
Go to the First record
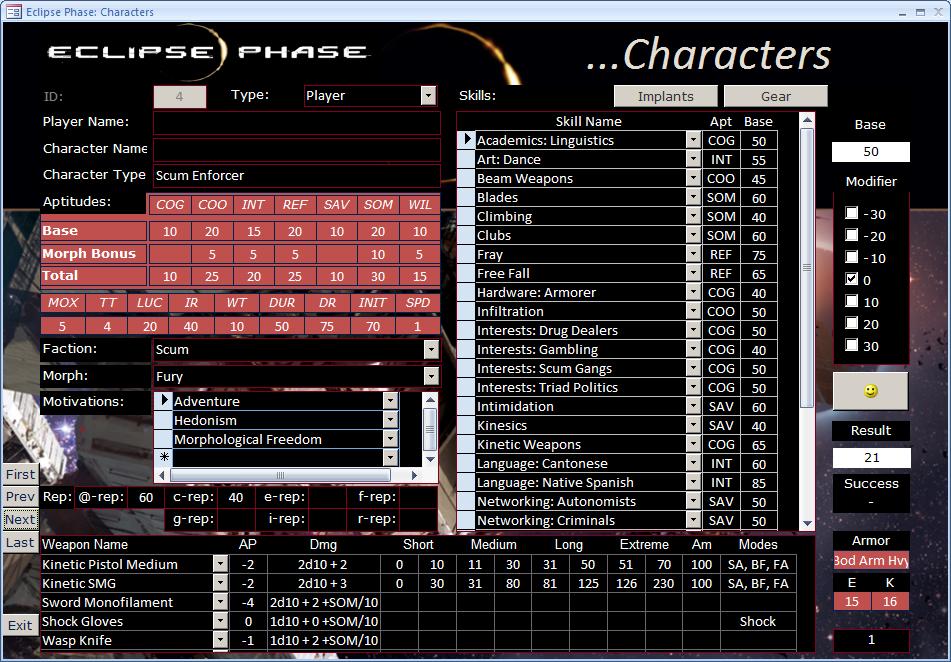(x=21, y=474)
